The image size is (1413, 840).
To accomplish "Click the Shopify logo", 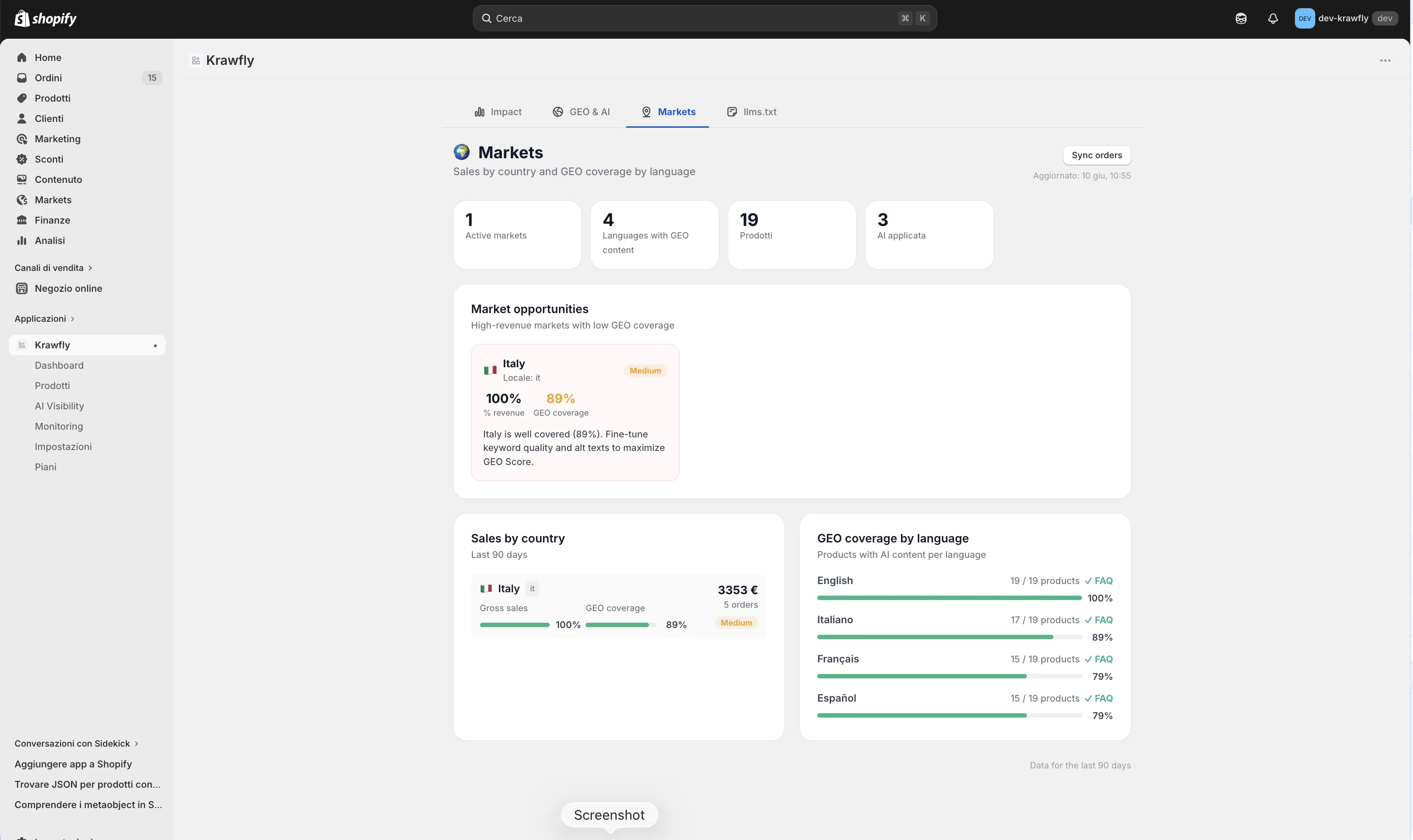I will (45, 18).
